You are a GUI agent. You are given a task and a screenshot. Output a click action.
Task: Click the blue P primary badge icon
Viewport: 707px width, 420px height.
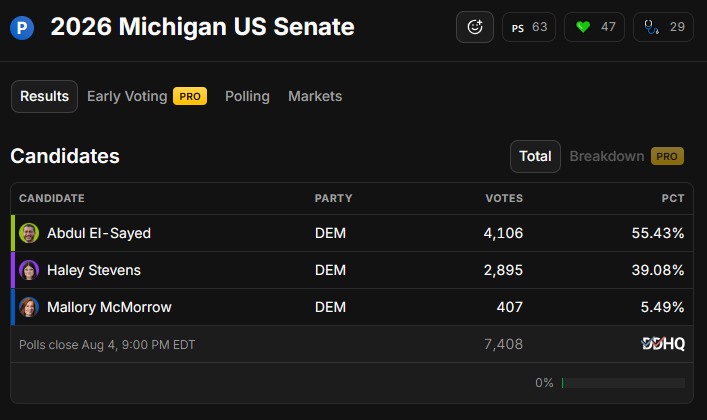[x=22, y=28]
